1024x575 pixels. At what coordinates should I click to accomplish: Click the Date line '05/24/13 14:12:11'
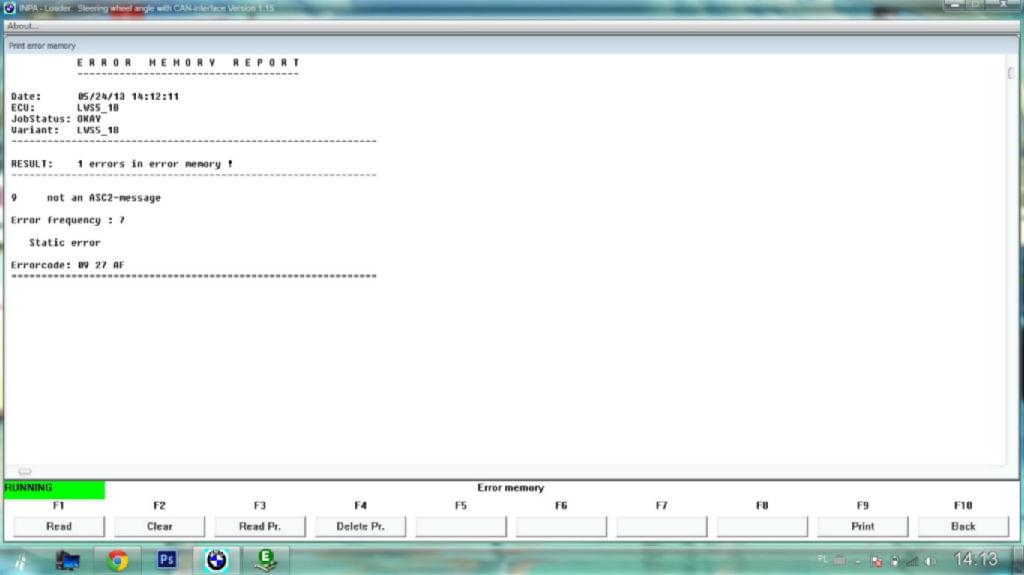(x=95, y=97)
